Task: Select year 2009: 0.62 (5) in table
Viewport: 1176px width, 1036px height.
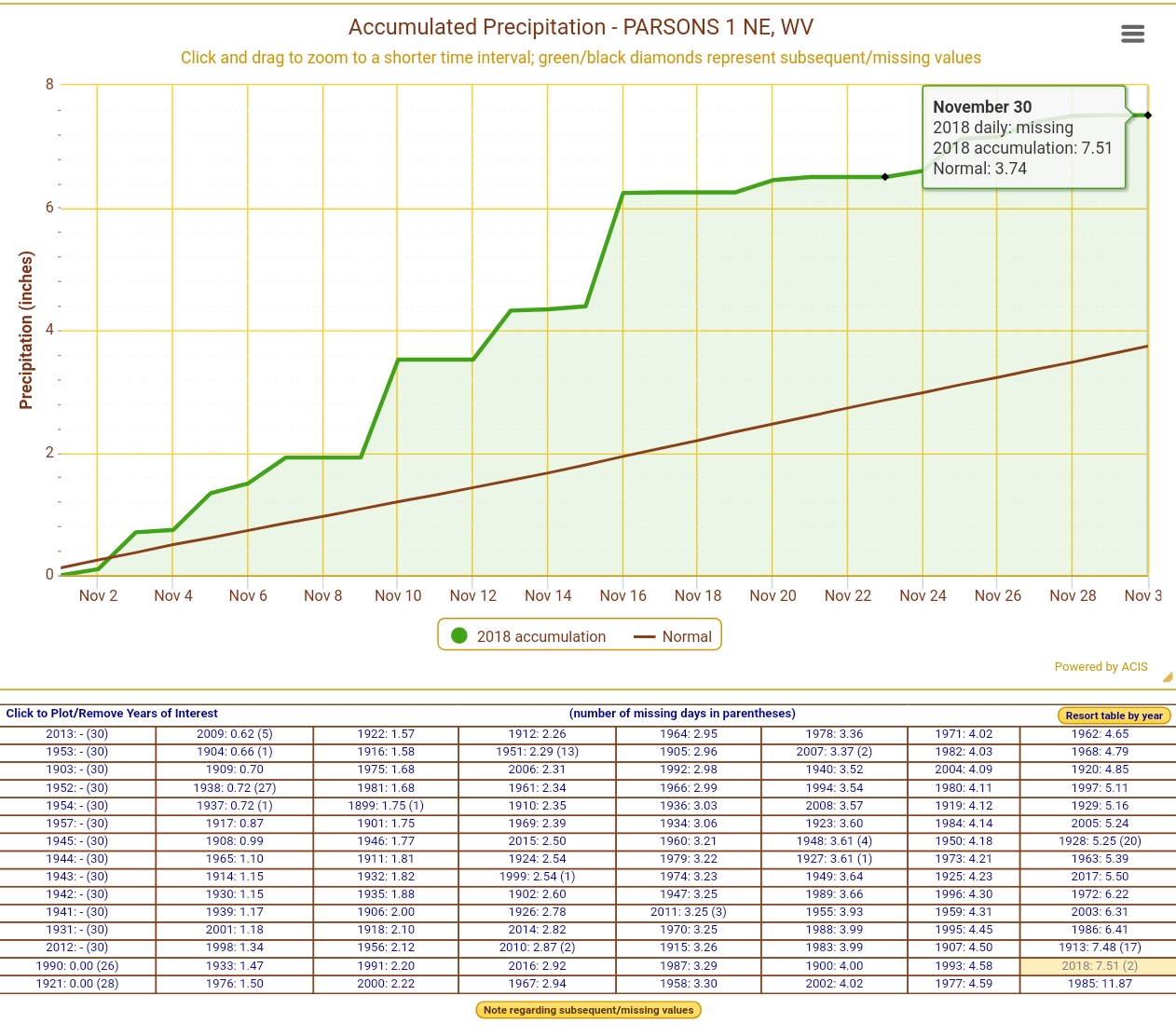Action: pyautogui.click(x=235, y=734)
